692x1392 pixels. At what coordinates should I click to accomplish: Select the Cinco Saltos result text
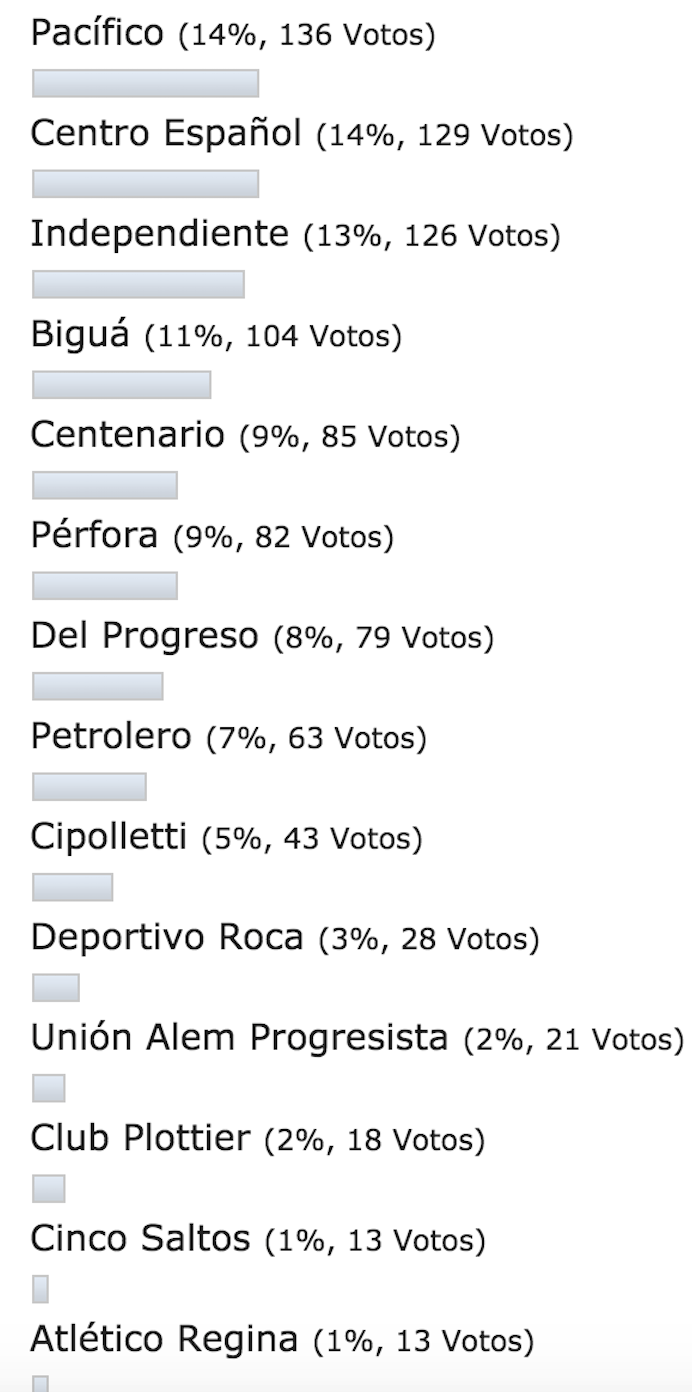[258, 1239]
